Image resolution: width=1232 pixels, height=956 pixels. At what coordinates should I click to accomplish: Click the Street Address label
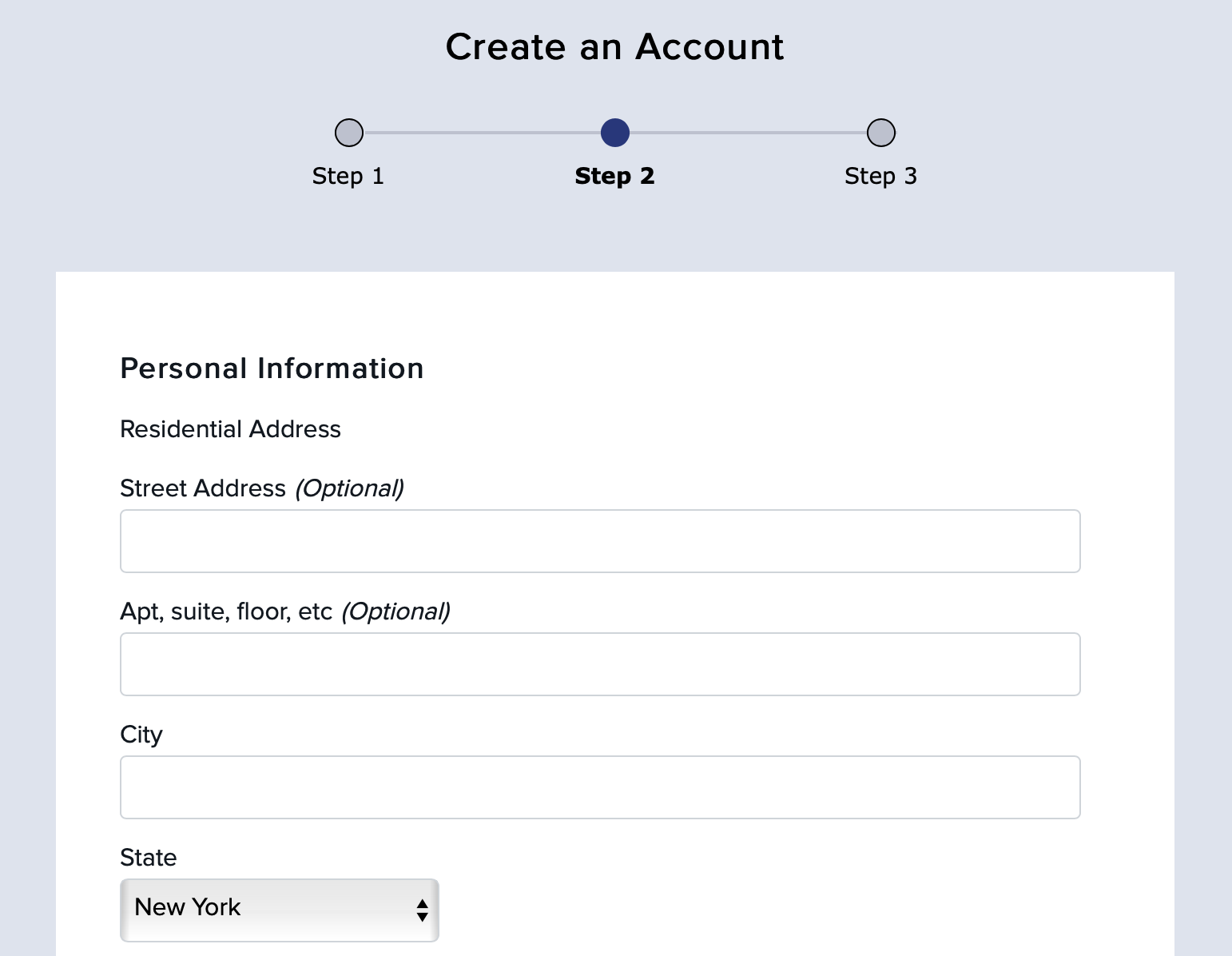202,488
